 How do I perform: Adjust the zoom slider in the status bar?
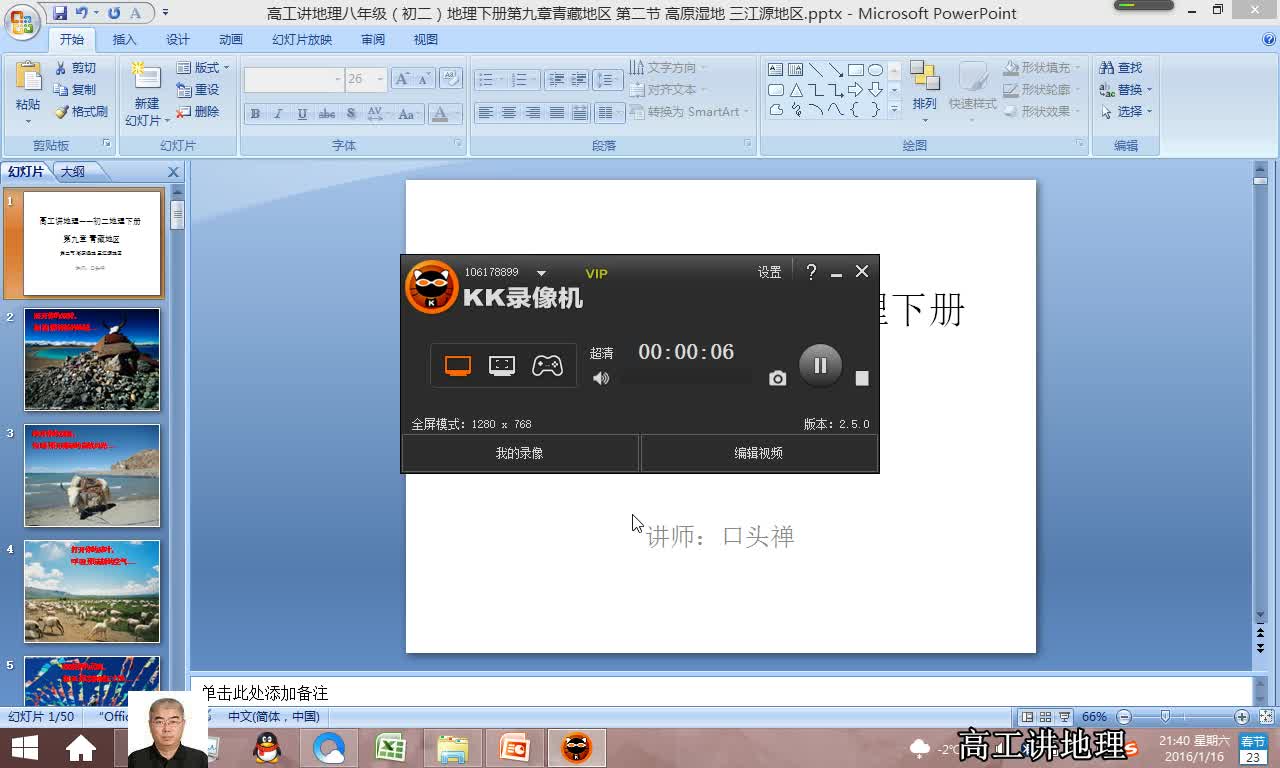pyautogui.click(x=1165, y=717)
